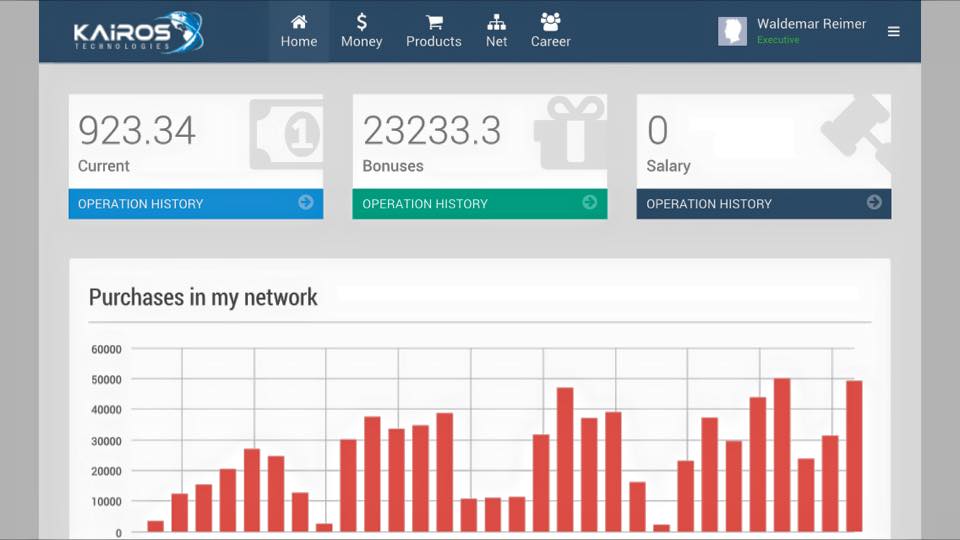The width and height of the screenshot is (960, 540).
Task: Open the hamburger menu icon
Action: 893,32
